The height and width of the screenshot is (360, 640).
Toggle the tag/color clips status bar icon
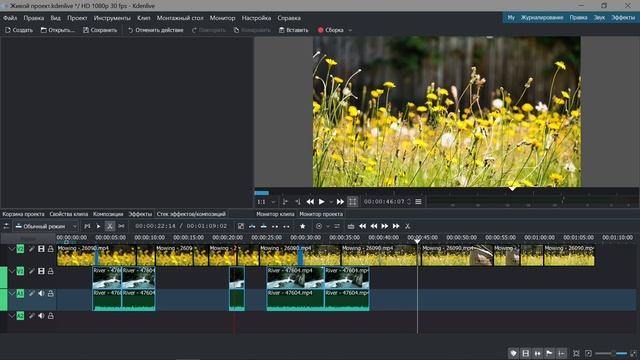pos(513,353)
